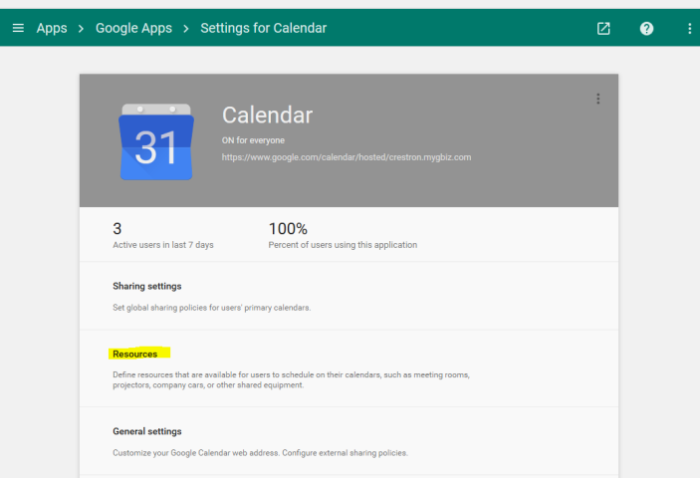Click Active users in last 7 days

(x=163, y=245)
